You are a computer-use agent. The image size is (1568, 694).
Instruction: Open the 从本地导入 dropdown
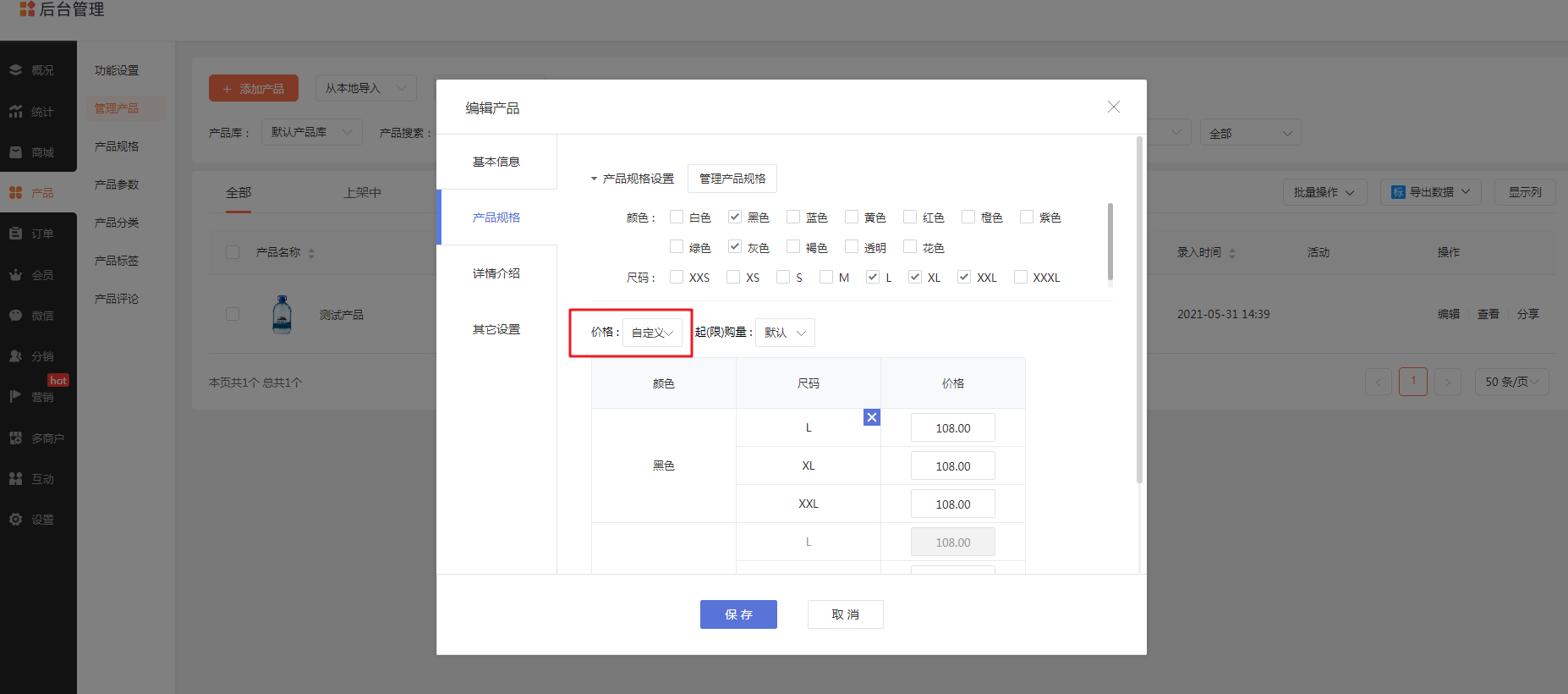[365, 88]
